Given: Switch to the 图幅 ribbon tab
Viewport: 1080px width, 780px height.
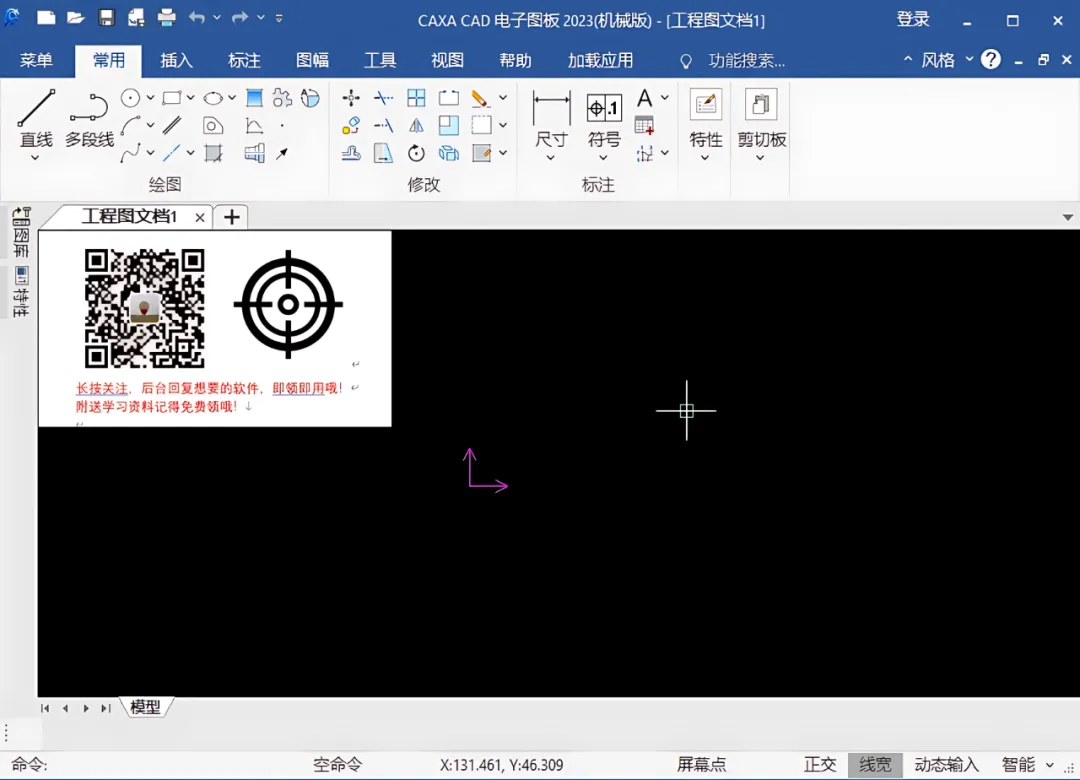Looking at the screenshot, I should [x=312, y=61].
